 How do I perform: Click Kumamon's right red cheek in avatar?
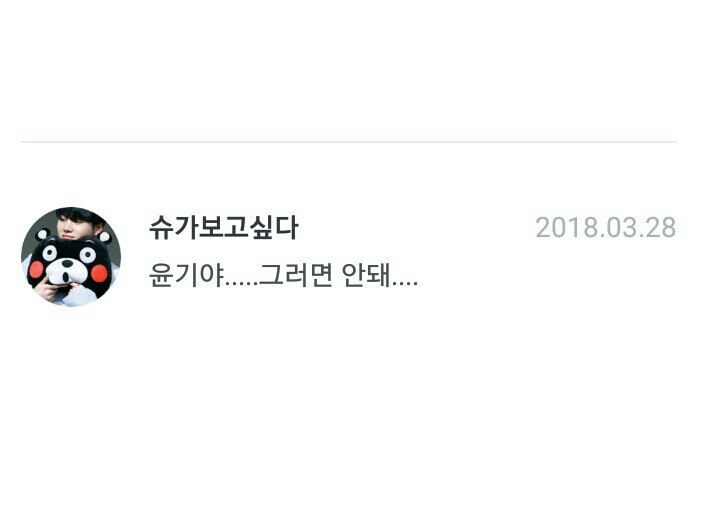[99, 273]
